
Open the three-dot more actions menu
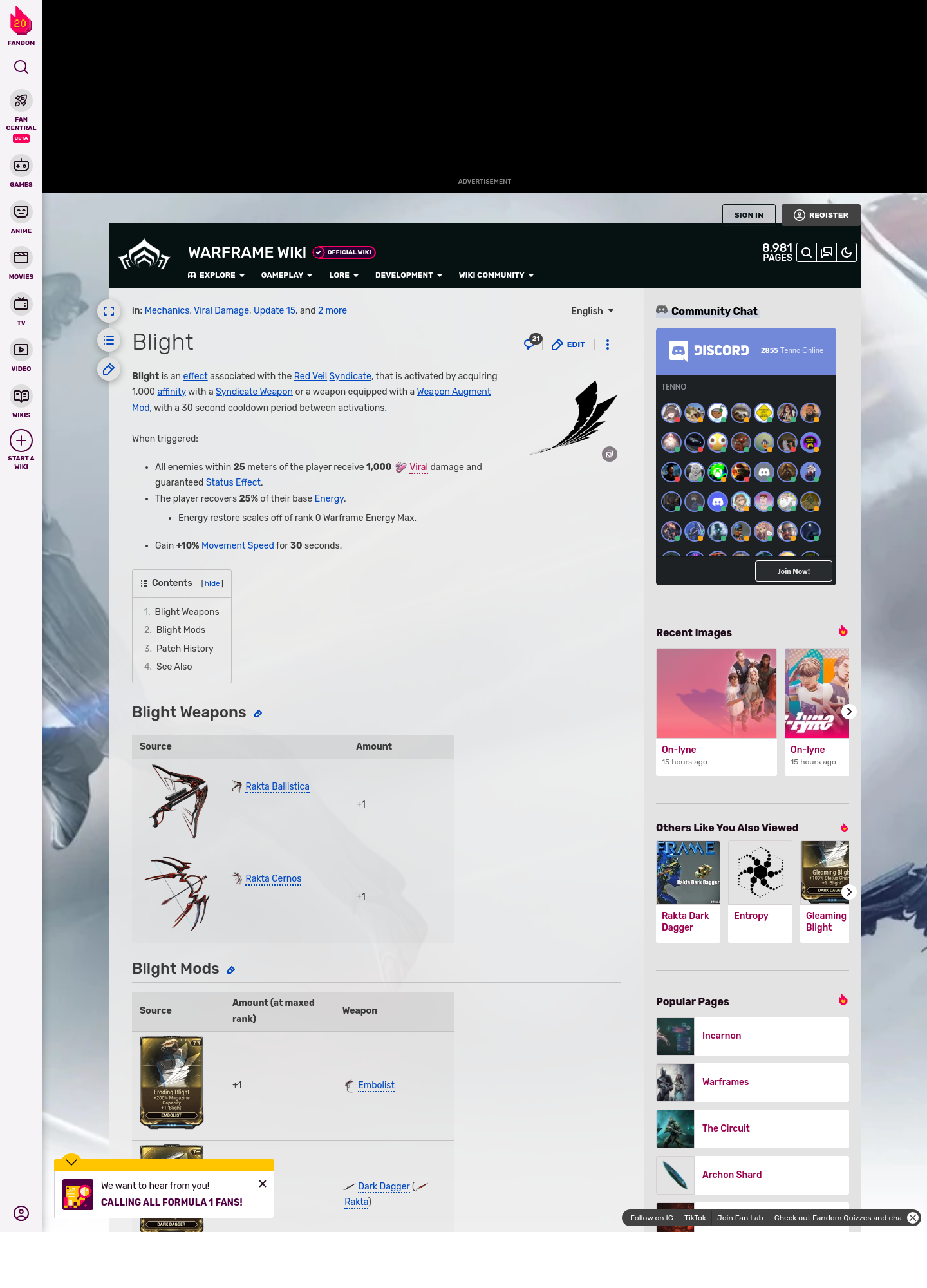608,345
